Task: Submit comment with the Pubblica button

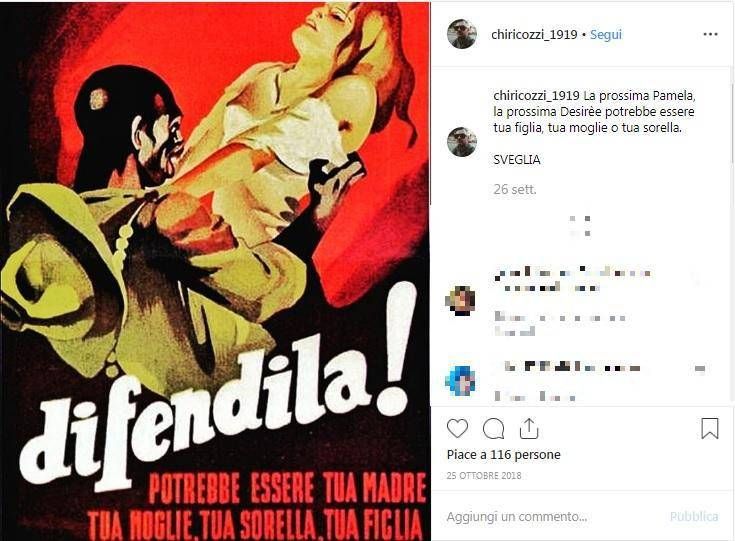Action: pos(694,517)
